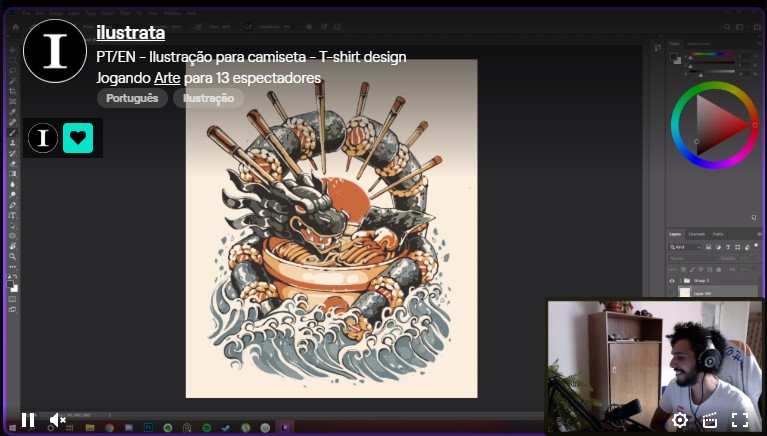Open the video settings gear menu
This screenshot has width=767, height=436.
click(680, 420)
